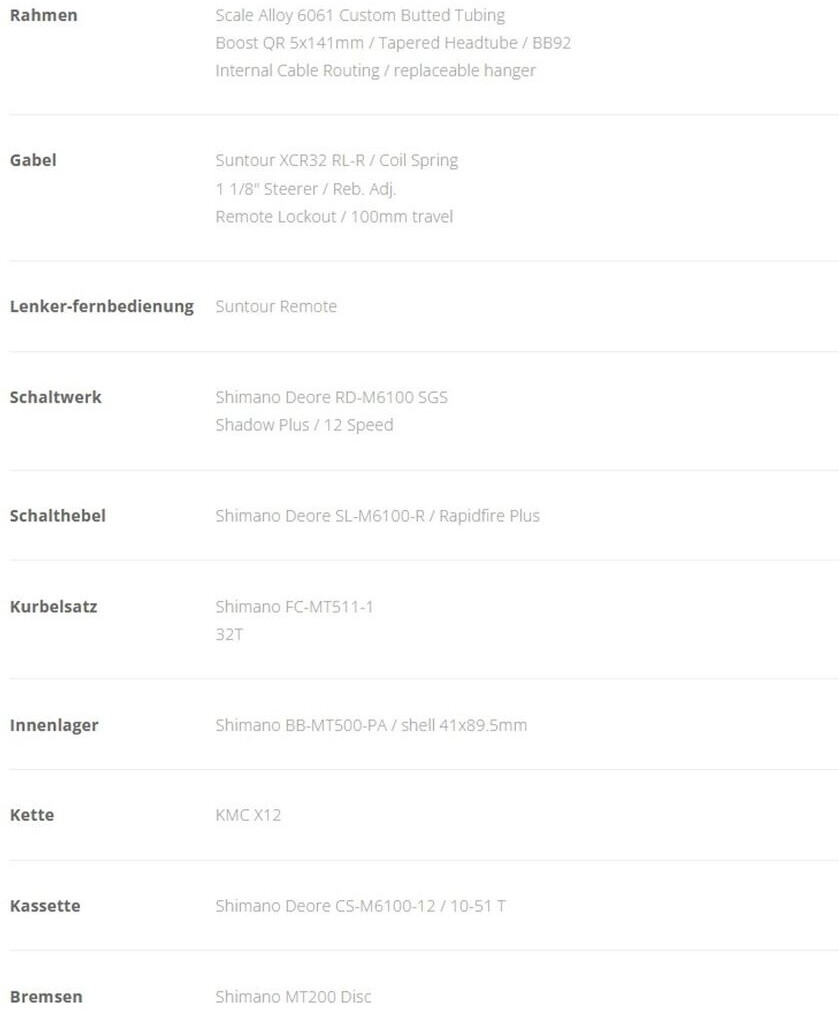Screen dimensions: 839x1011
Task: Click the Shimano MT200 Disc brakes text
Action: click(x=293, y=997)
